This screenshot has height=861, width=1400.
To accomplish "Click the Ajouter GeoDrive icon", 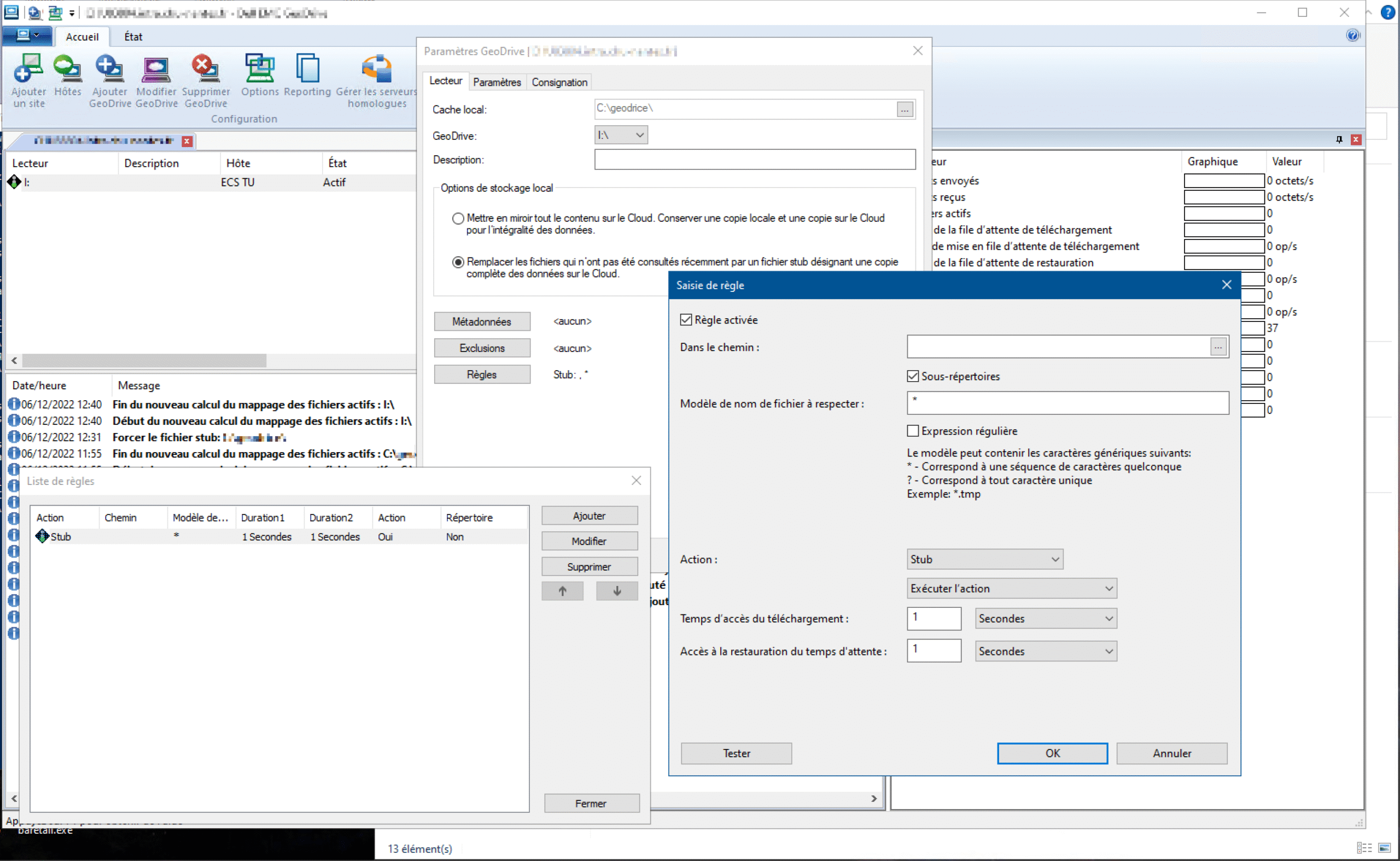I will coord(109,69).
